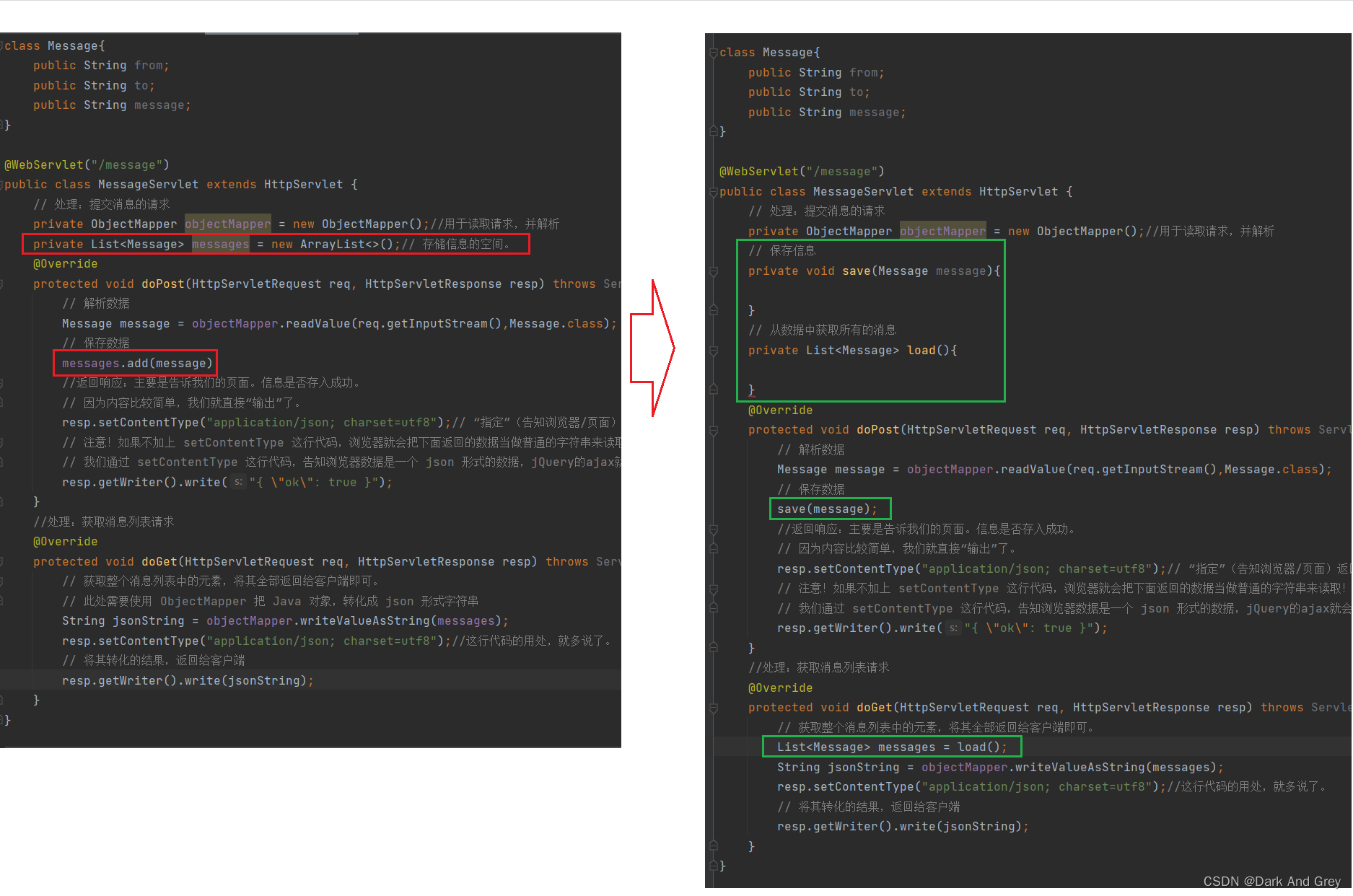Click doPost method name in left code
This screenshot has height=896, width=1353.
[x=162, y=284]
